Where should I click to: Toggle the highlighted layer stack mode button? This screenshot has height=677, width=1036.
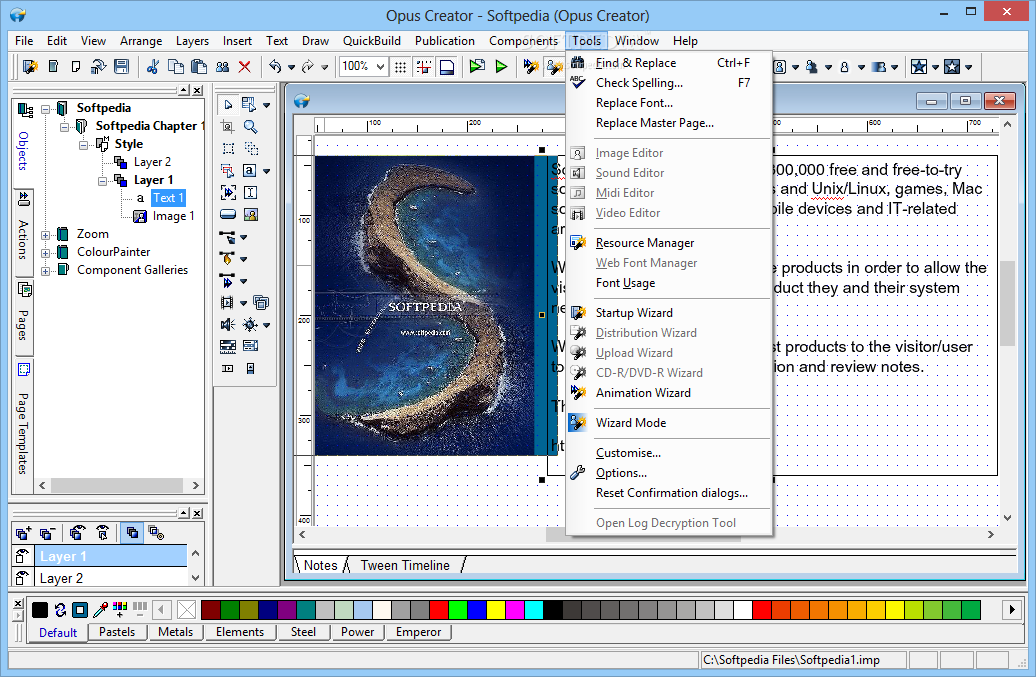(x=132, y=533)
